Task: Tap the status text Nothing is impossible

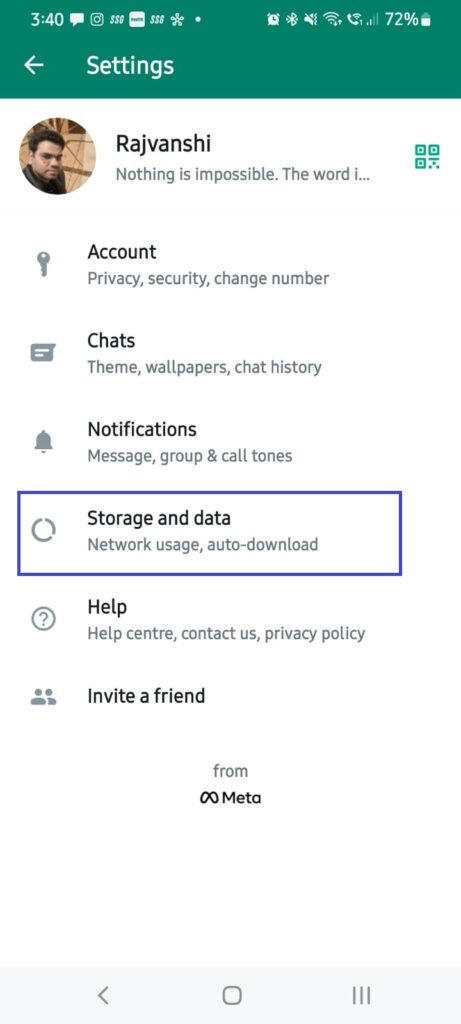Action: [x=243, y=175]
